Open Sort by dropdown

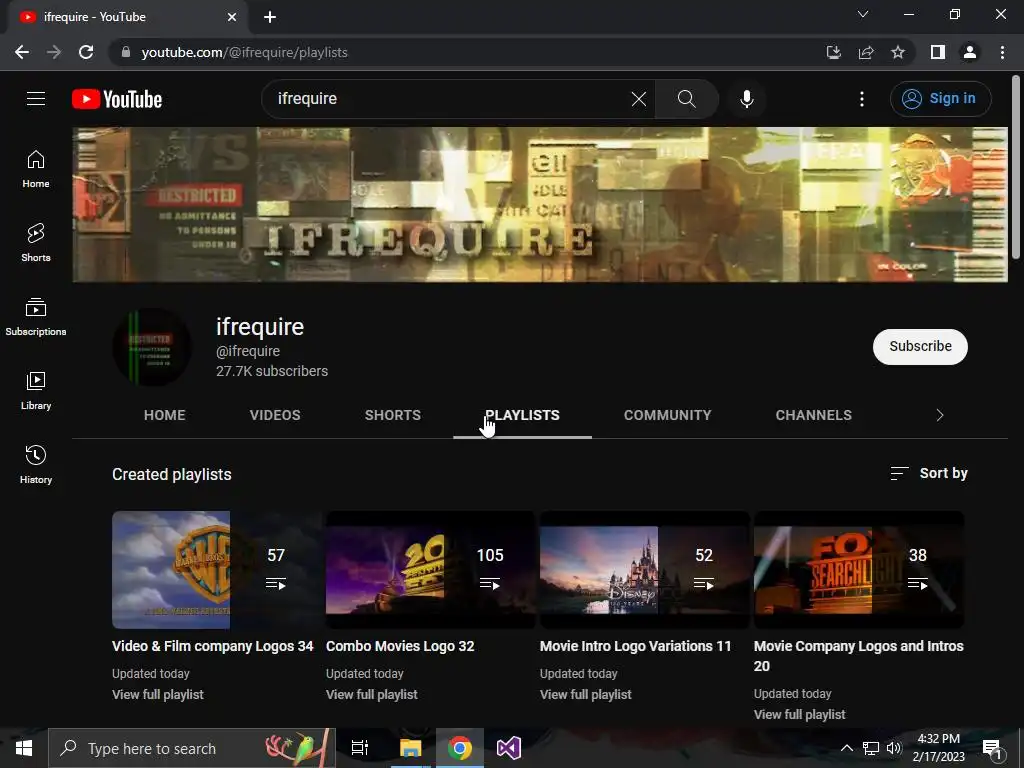929,473
